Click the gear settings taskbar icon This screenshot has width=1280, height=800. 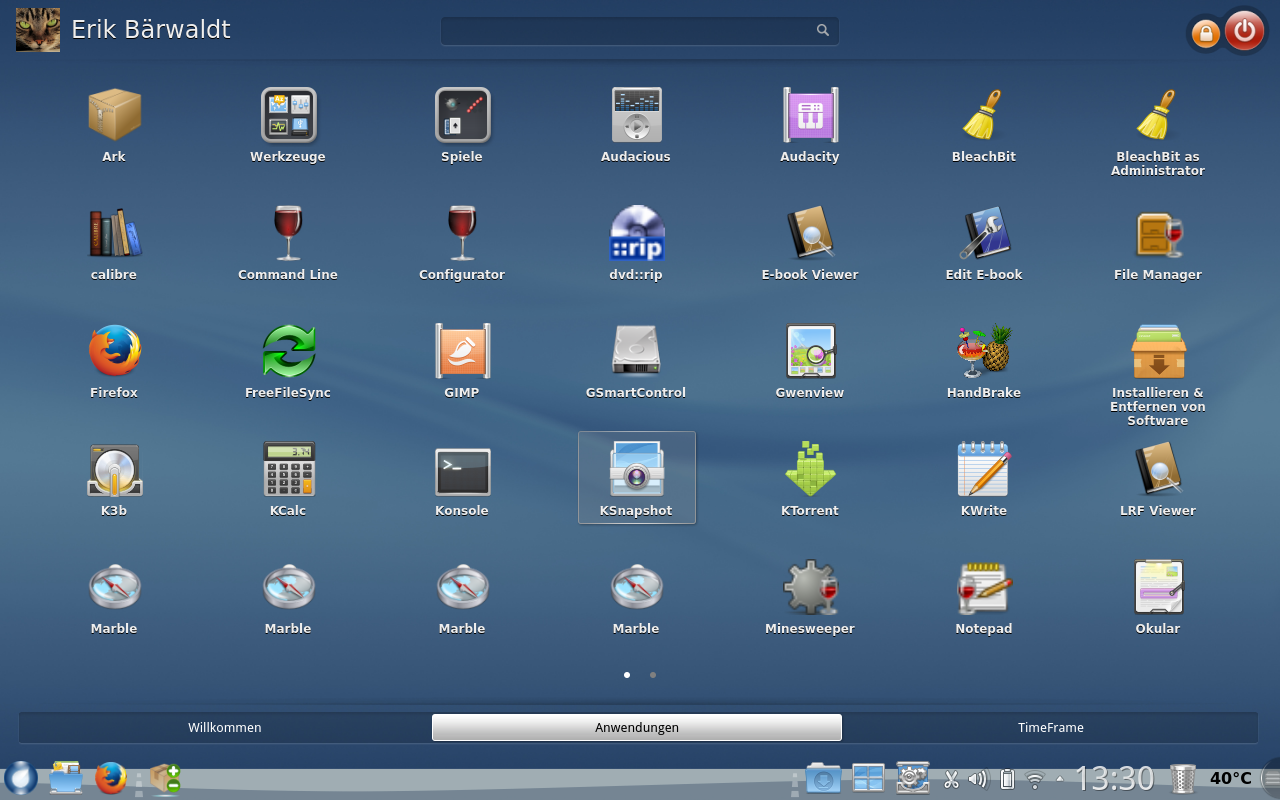(913, 778)
